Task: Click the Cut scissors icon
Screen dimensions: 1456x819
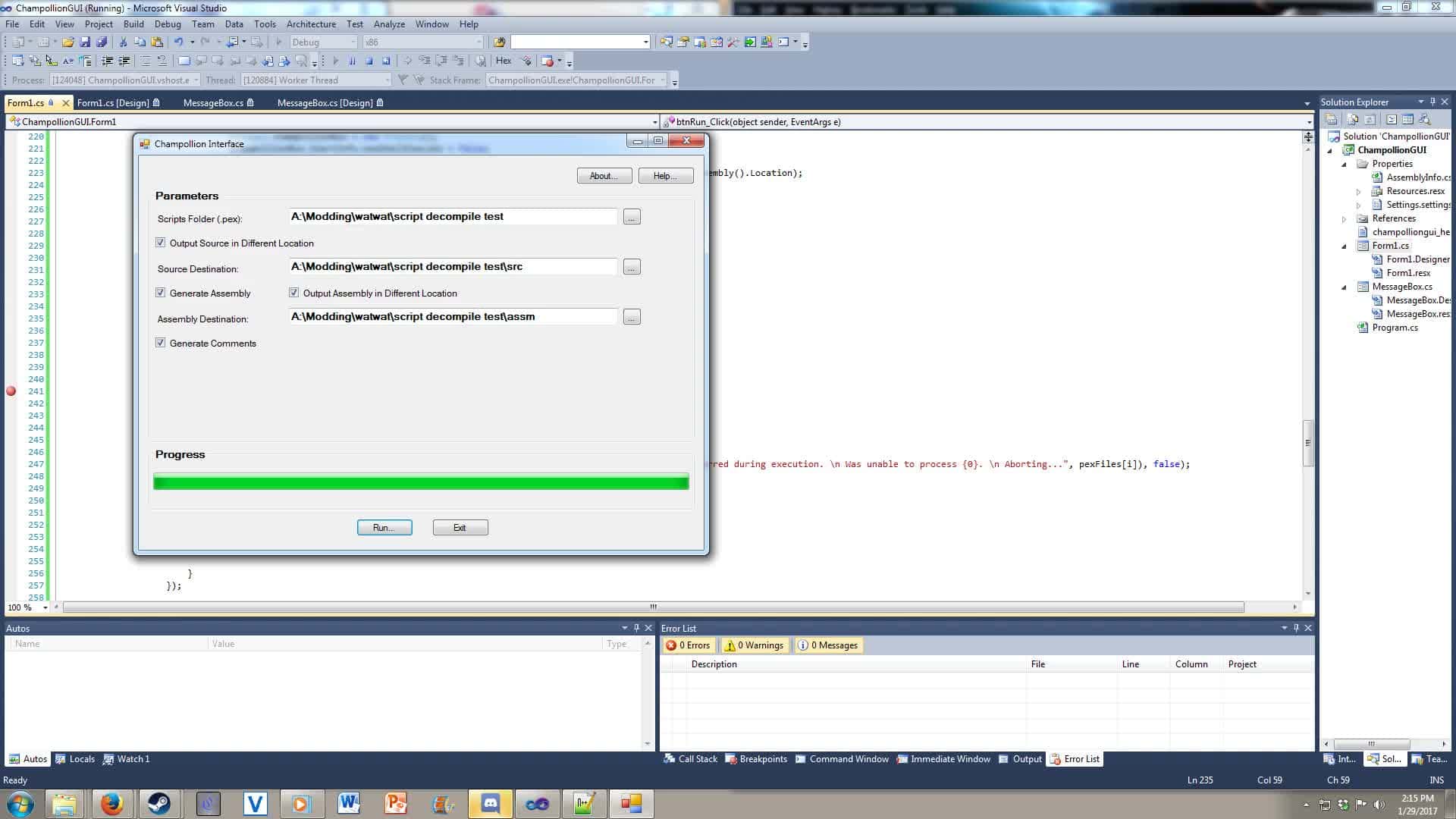Action: coord(124,42)
